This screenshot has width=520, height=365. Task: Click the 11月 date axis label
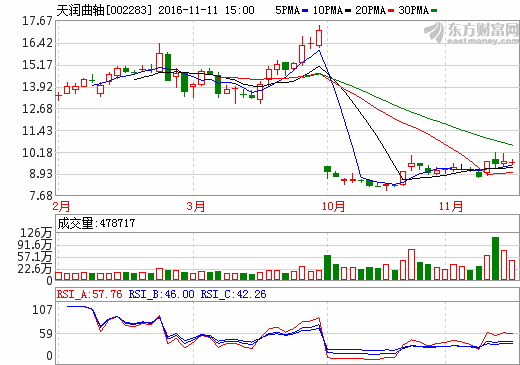(451, 207)
